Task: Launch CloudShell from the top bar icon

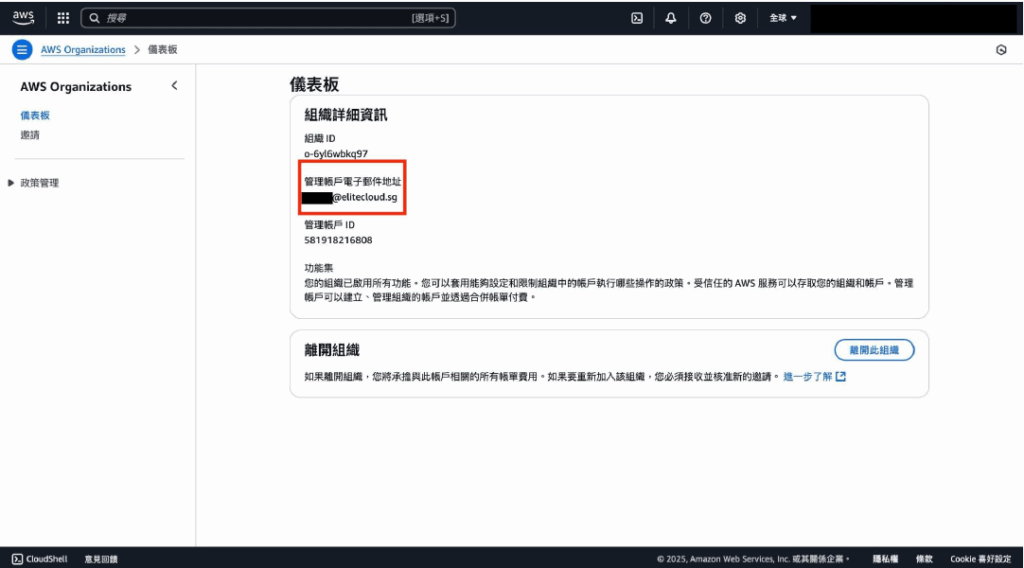Action: click(x=637, y=18)
